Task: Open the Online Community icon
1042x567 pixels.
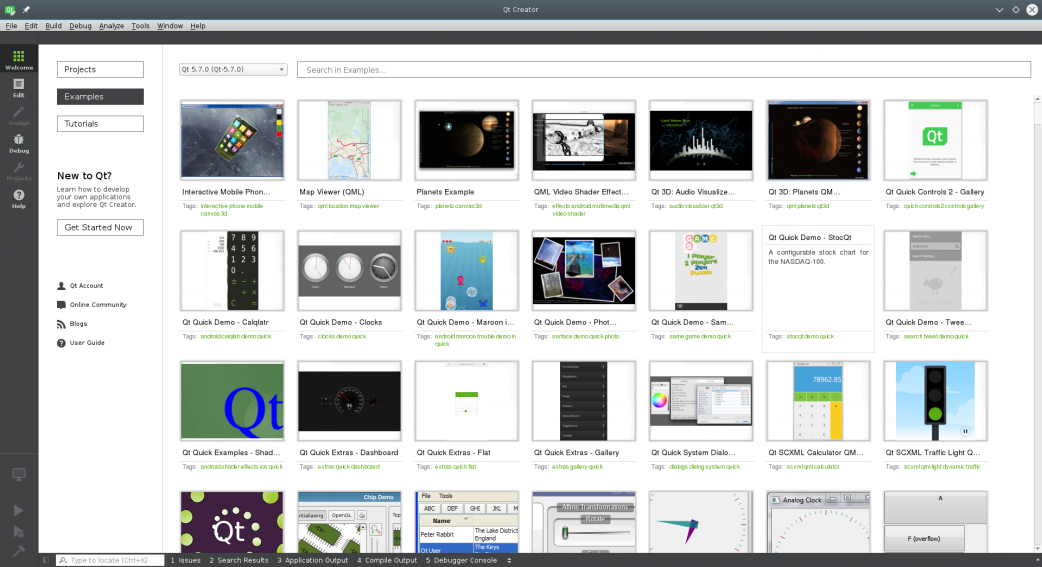Action: (x=62, y=305)
